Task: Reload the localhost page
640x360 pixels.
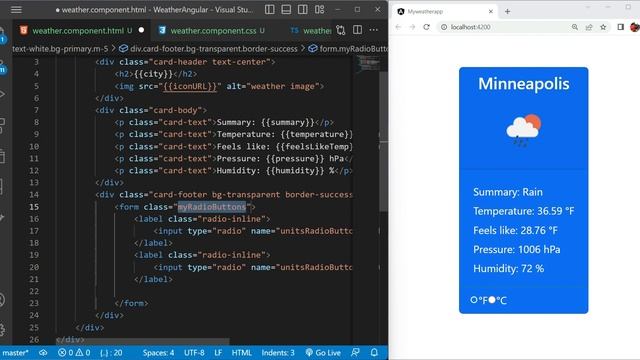Action: point(427,27)
